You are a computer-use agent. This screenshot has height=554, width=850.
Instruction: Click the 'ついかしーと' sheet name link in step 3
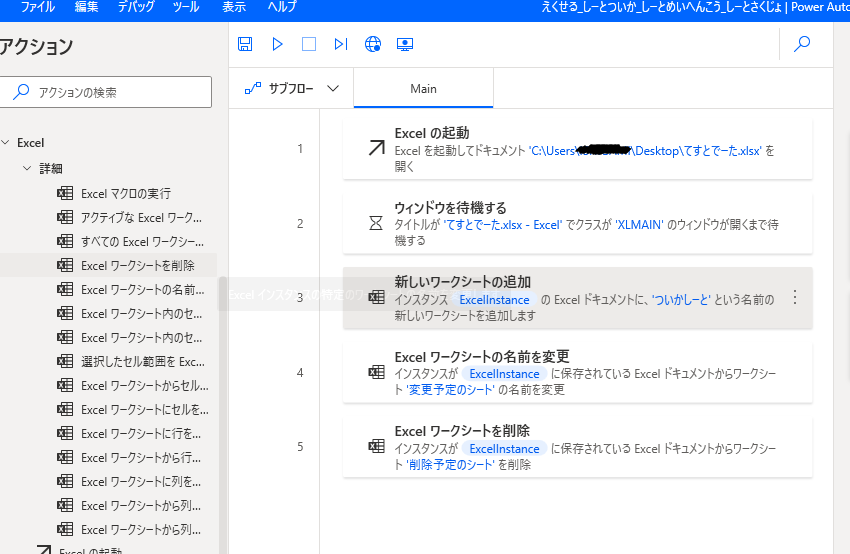click(683, 300)
